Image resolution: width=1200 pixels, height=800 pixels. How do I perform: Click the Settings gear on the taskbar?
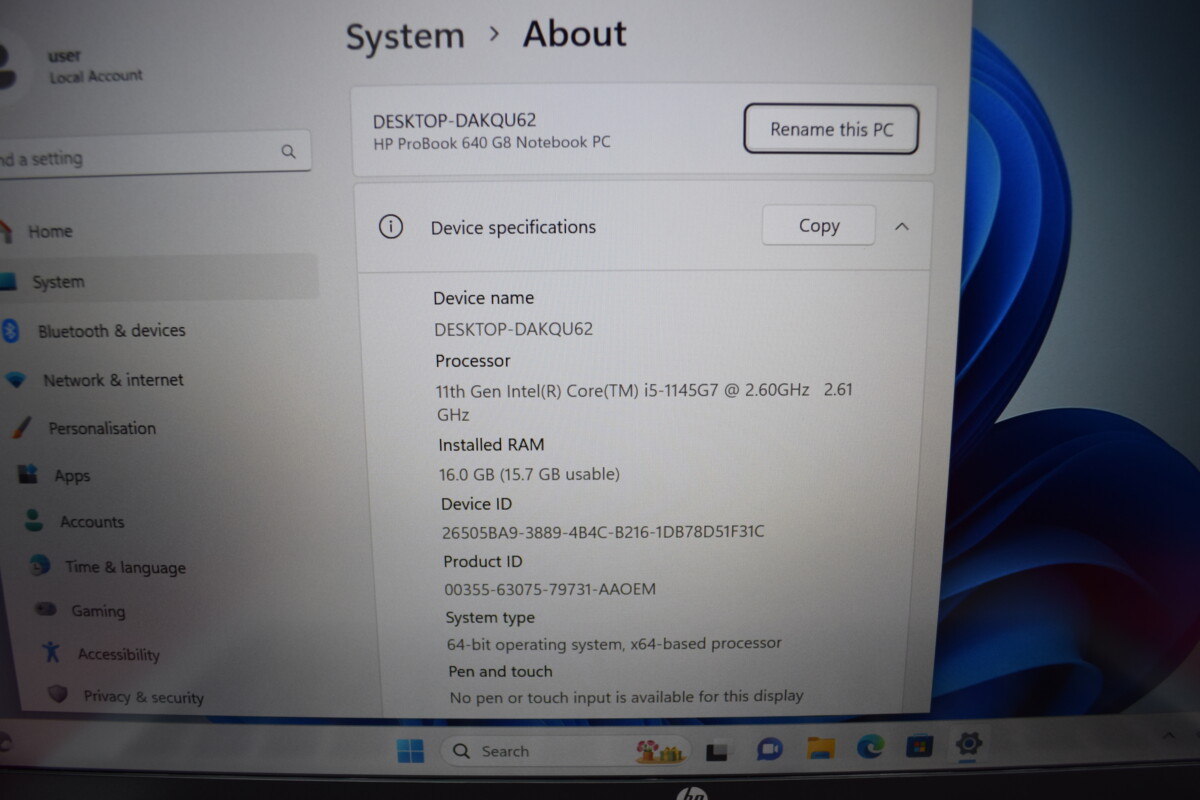(x=968, y=744)
